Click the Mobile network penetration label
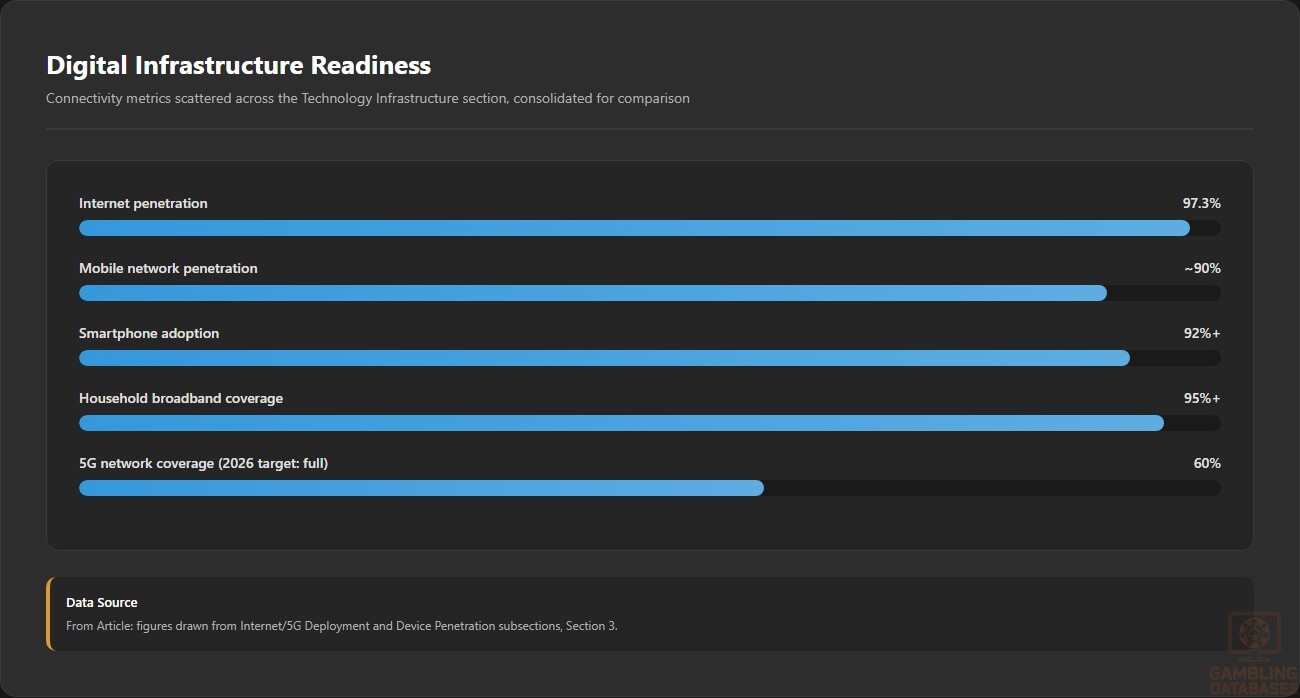 click(x=168, y=268)
